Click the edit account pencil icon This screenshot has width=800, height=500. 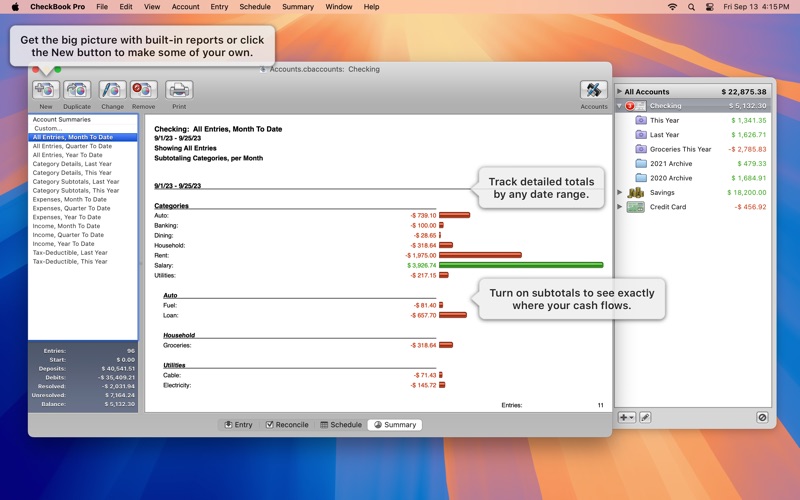click(x=645, y=417)
